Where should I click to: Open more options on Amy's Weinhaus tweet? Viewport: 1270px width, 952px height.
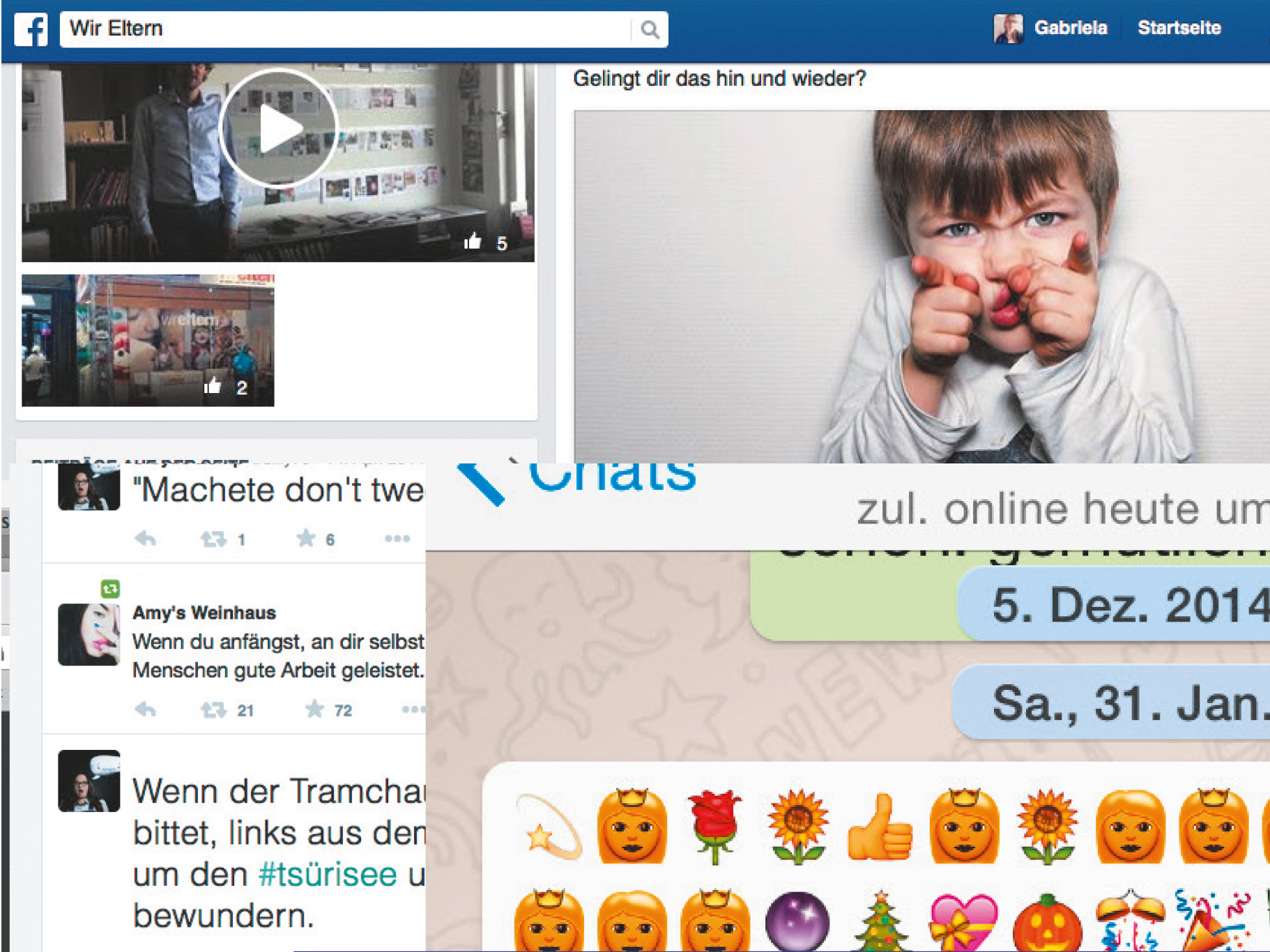pos(413,709)
